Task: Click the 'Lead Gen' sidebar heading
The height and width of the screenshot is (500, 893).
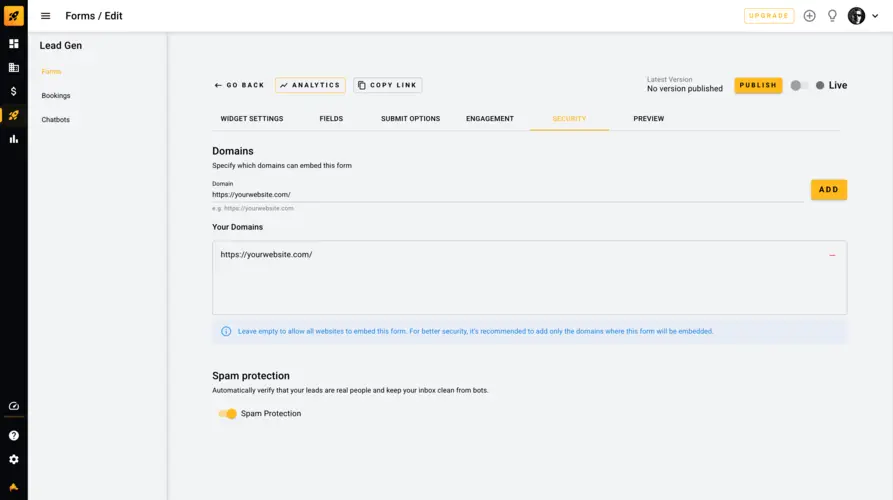Action: coord(60,46)
